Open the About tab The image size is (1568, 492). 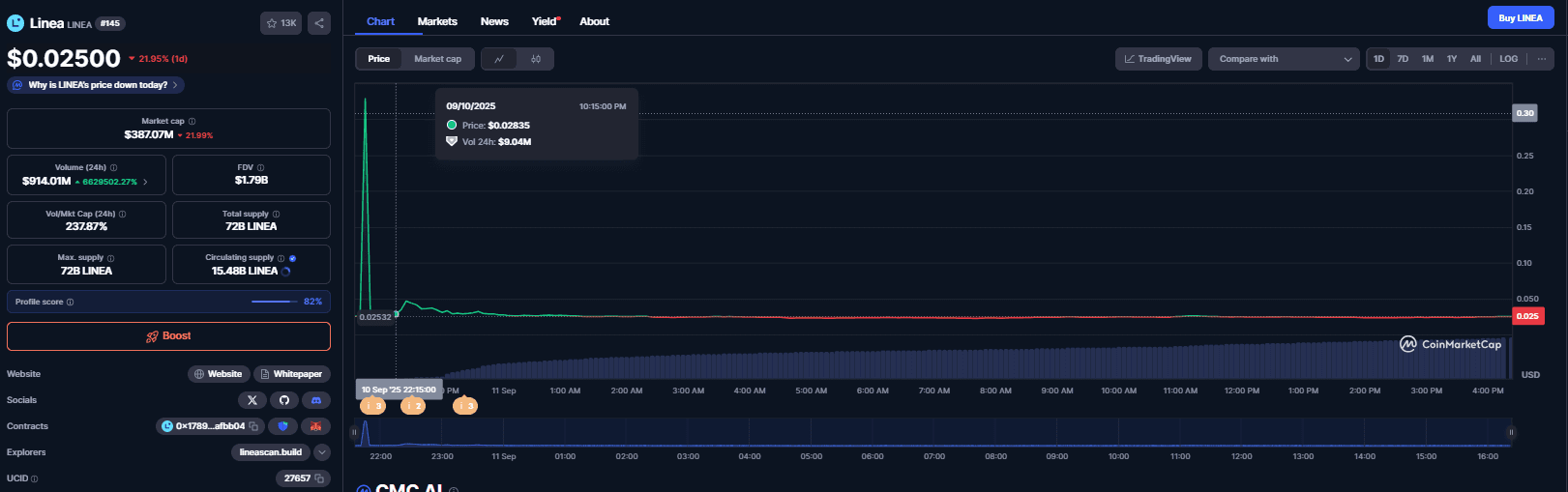pos(594,21)
